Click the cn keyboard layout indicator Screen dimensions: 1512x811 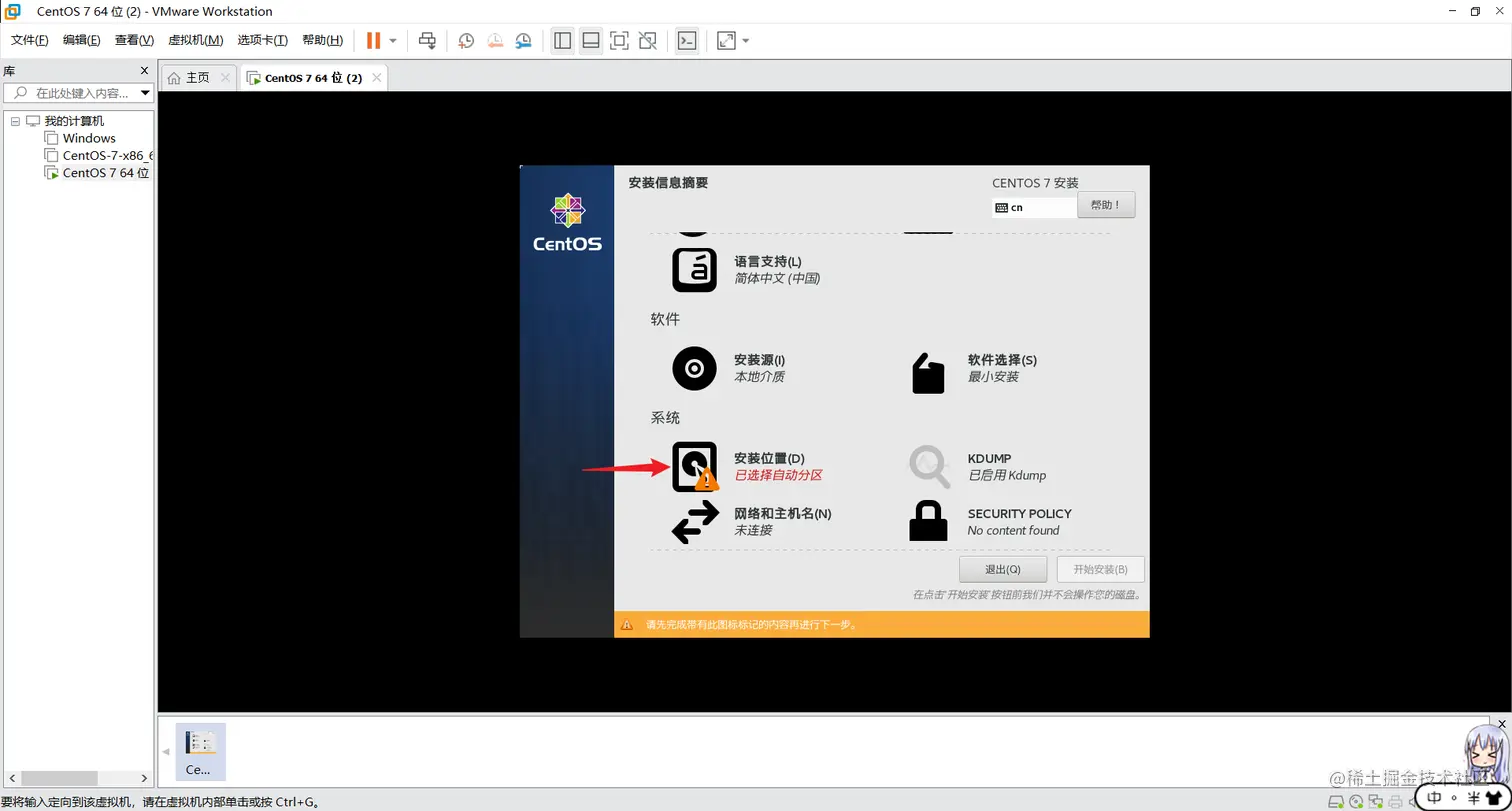(1034, 208)
